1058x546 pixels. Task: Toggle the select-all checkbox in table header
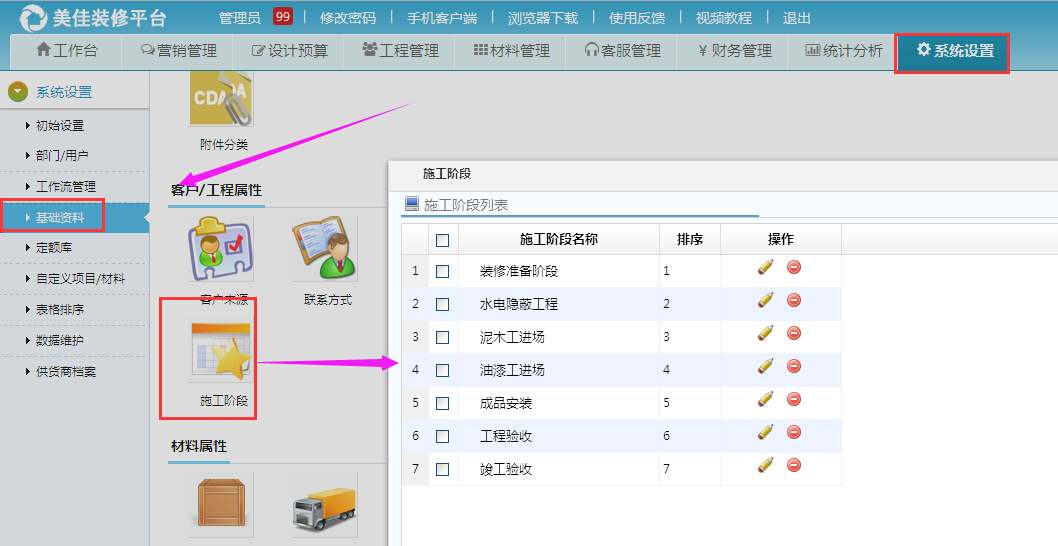tap(443, 240)
